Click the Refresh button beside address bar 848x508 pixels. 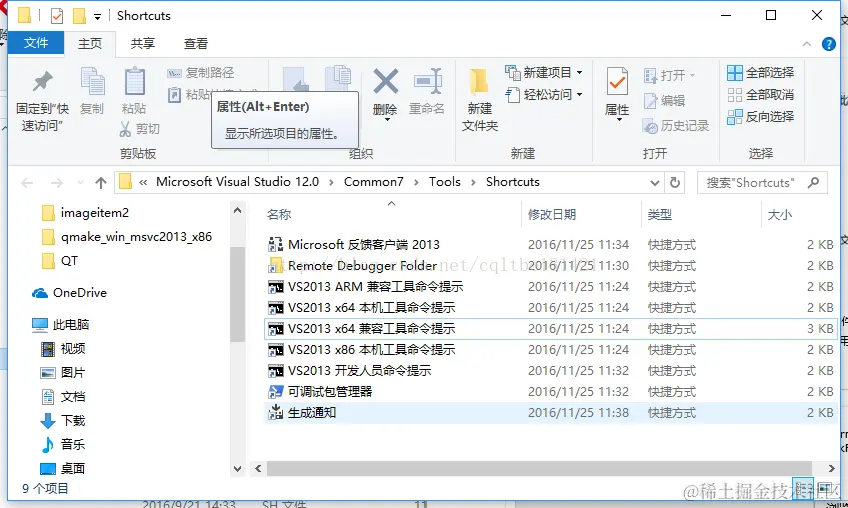pos(674,182)
